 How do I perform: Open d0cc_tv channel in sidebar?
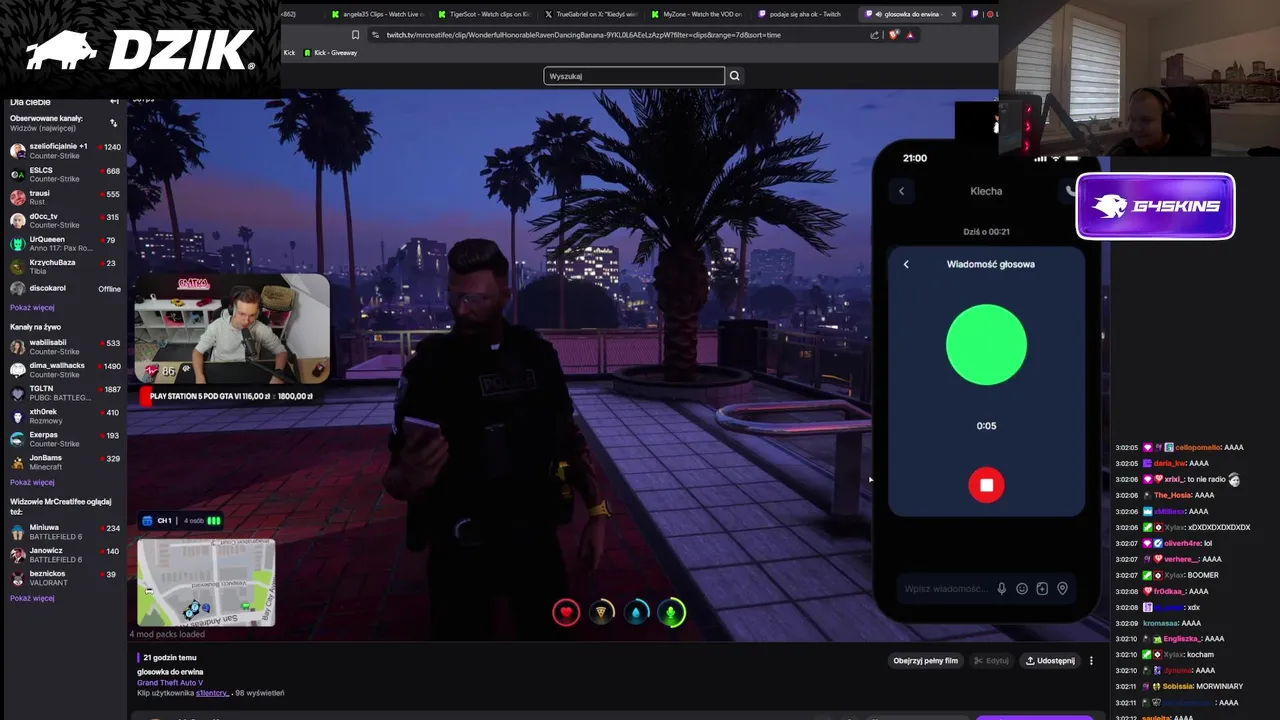pos(65,220)
